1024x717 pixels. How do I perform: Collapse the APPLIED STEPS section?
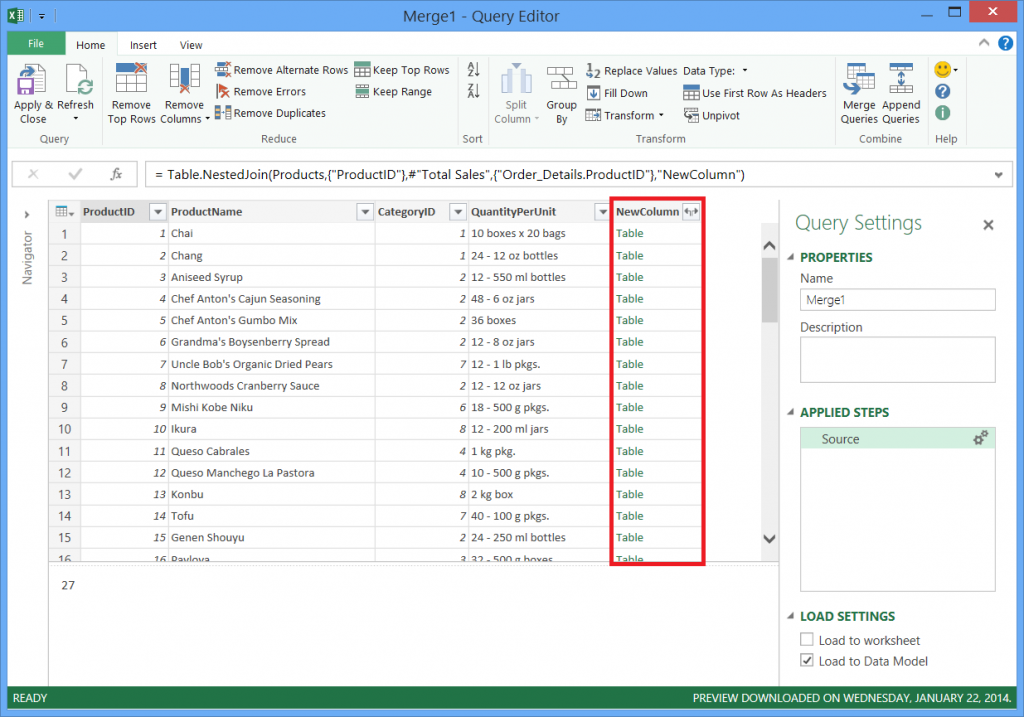point(791,412)
